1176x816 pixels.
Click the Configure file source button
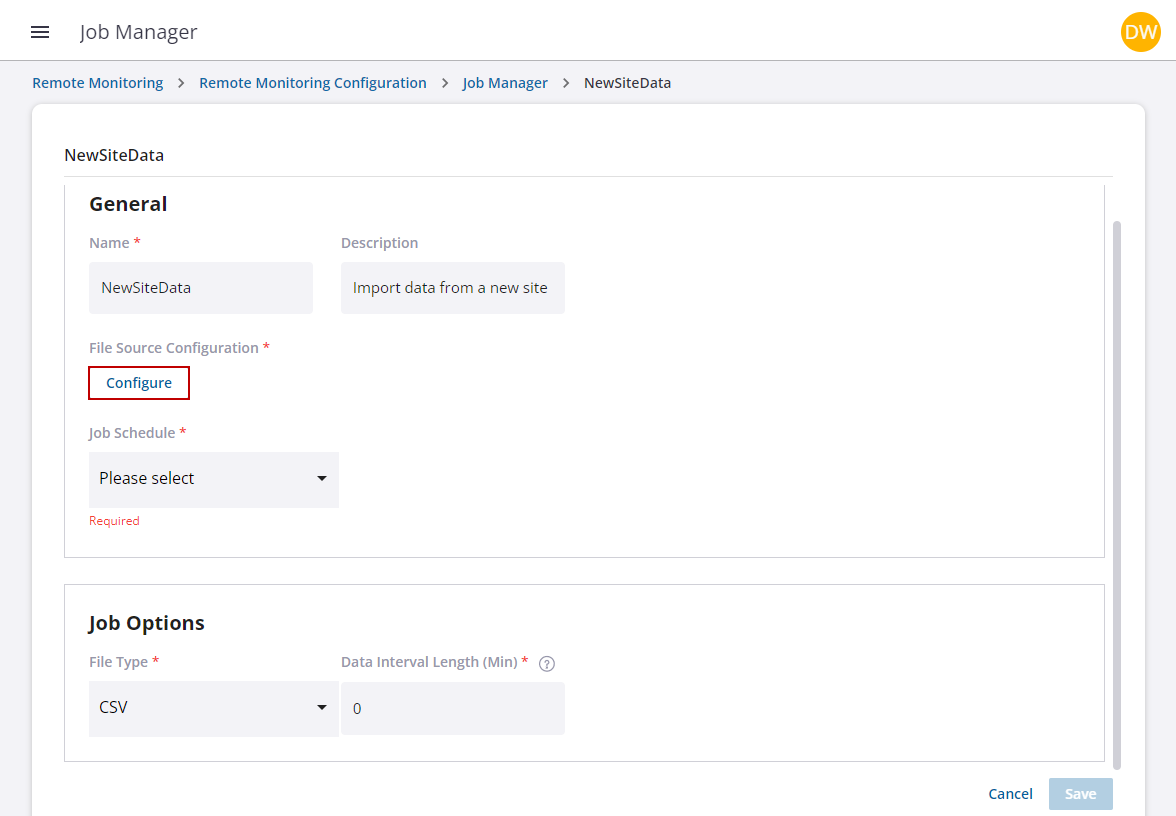click(139, 383)
